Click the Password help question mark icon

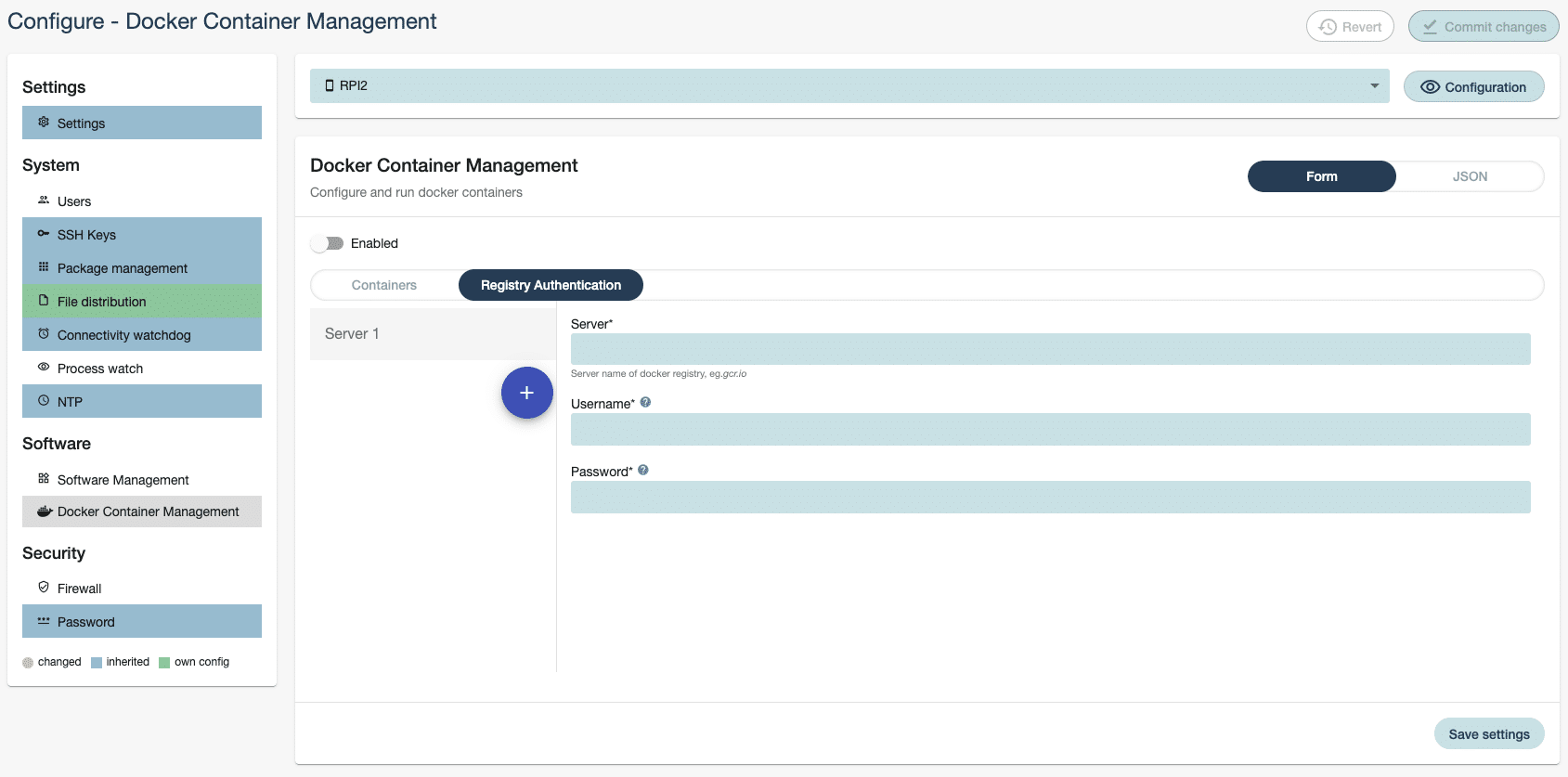pyautogui.click(x=642, y=471)
